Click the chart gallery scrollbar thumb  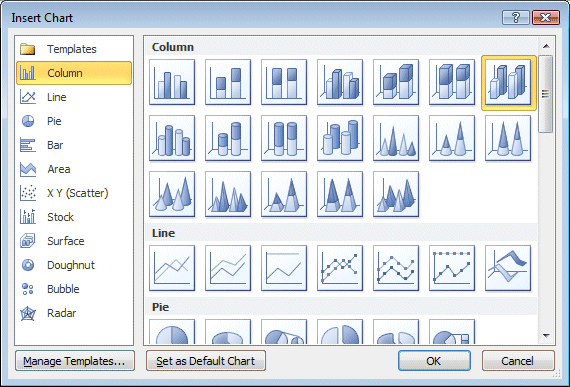(x=546, y=94)
